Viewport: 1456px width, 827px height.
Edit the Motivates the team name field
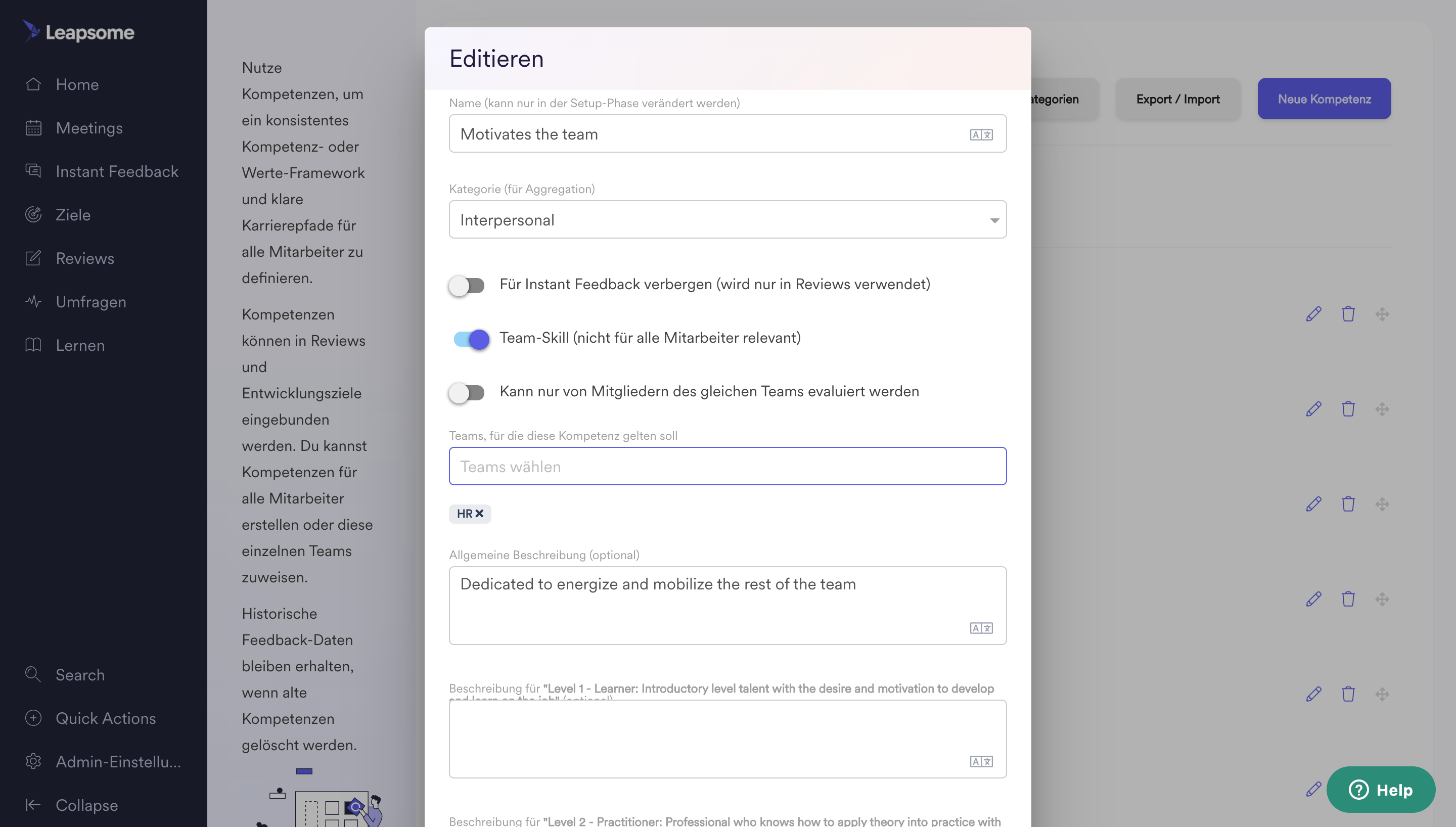pos(727,133)
